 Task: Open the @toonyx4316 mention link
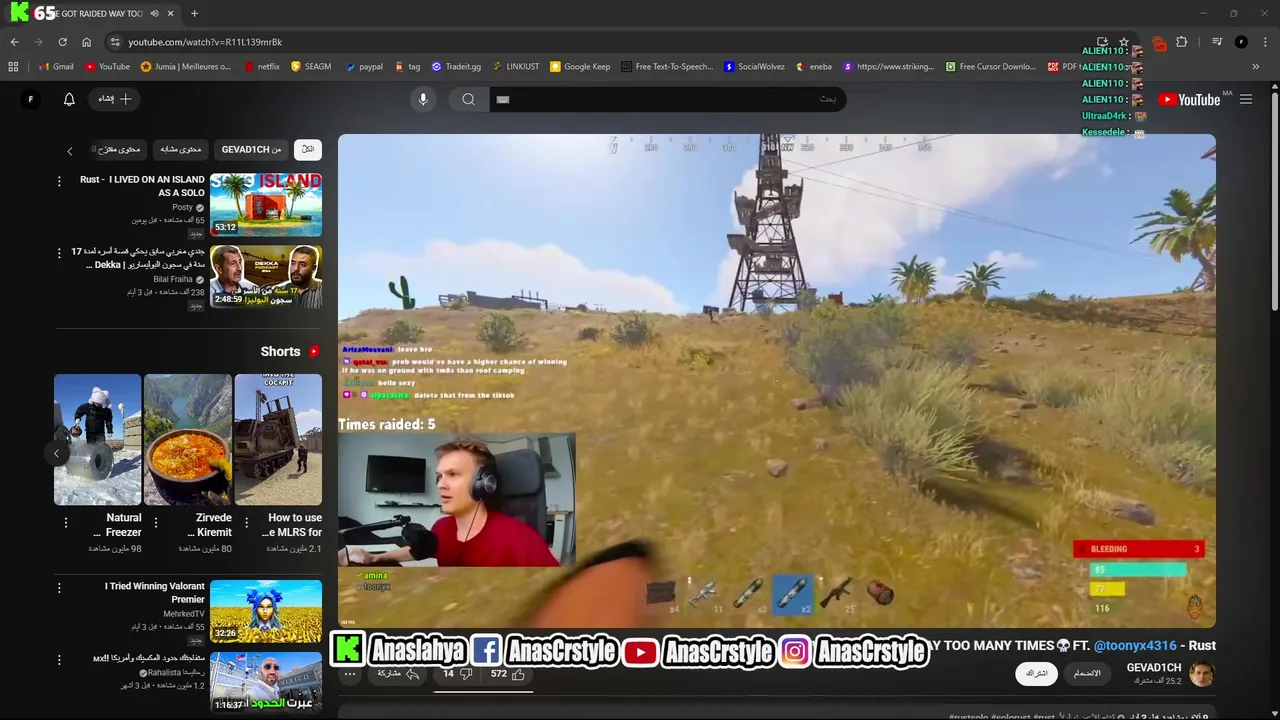coord(1135,646)
